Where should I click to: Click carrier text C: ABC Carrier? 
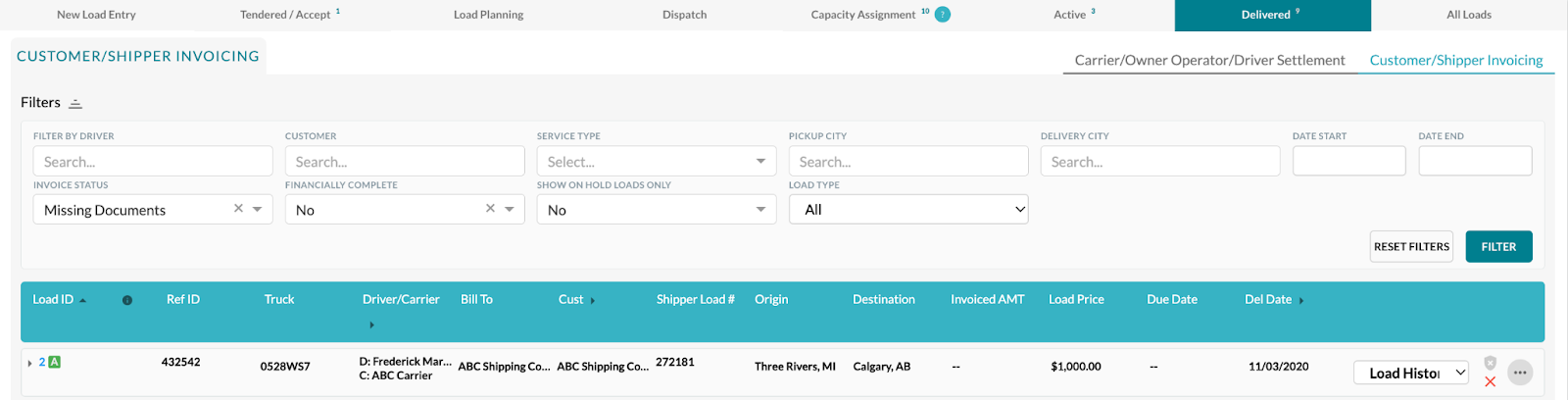pos(396,375)
